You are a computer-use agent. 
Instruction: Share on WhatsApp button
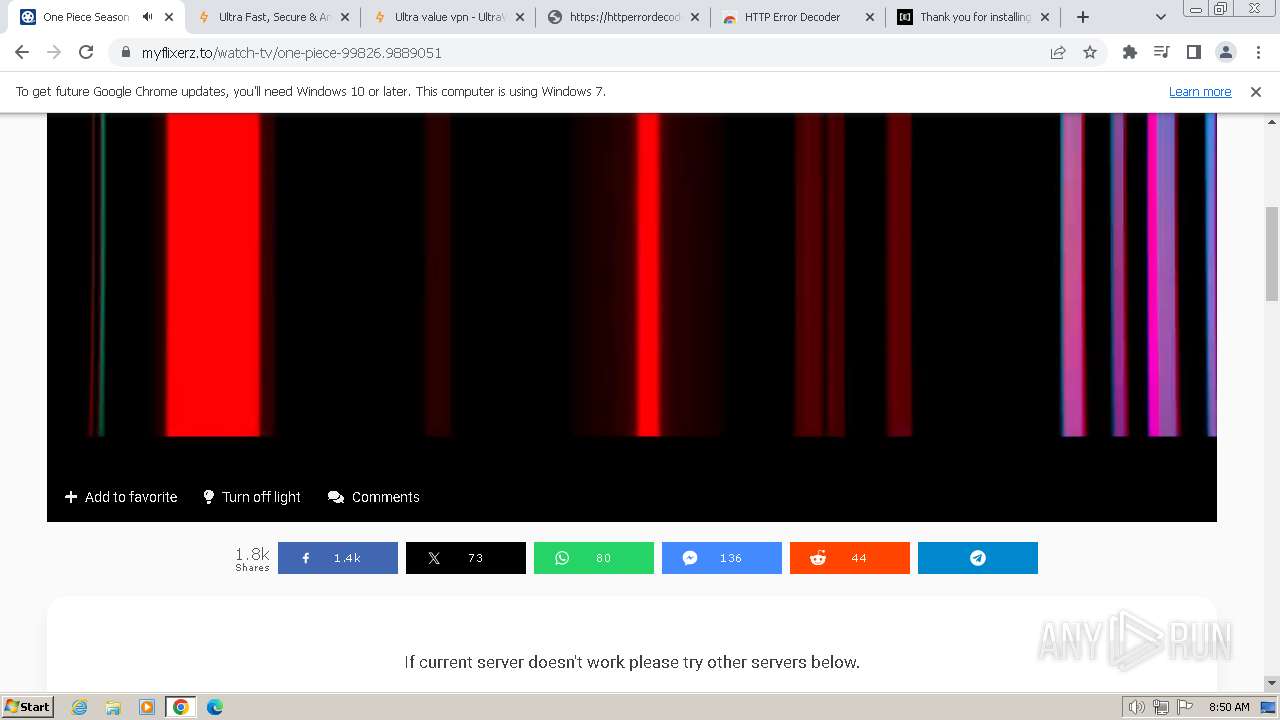594,558
